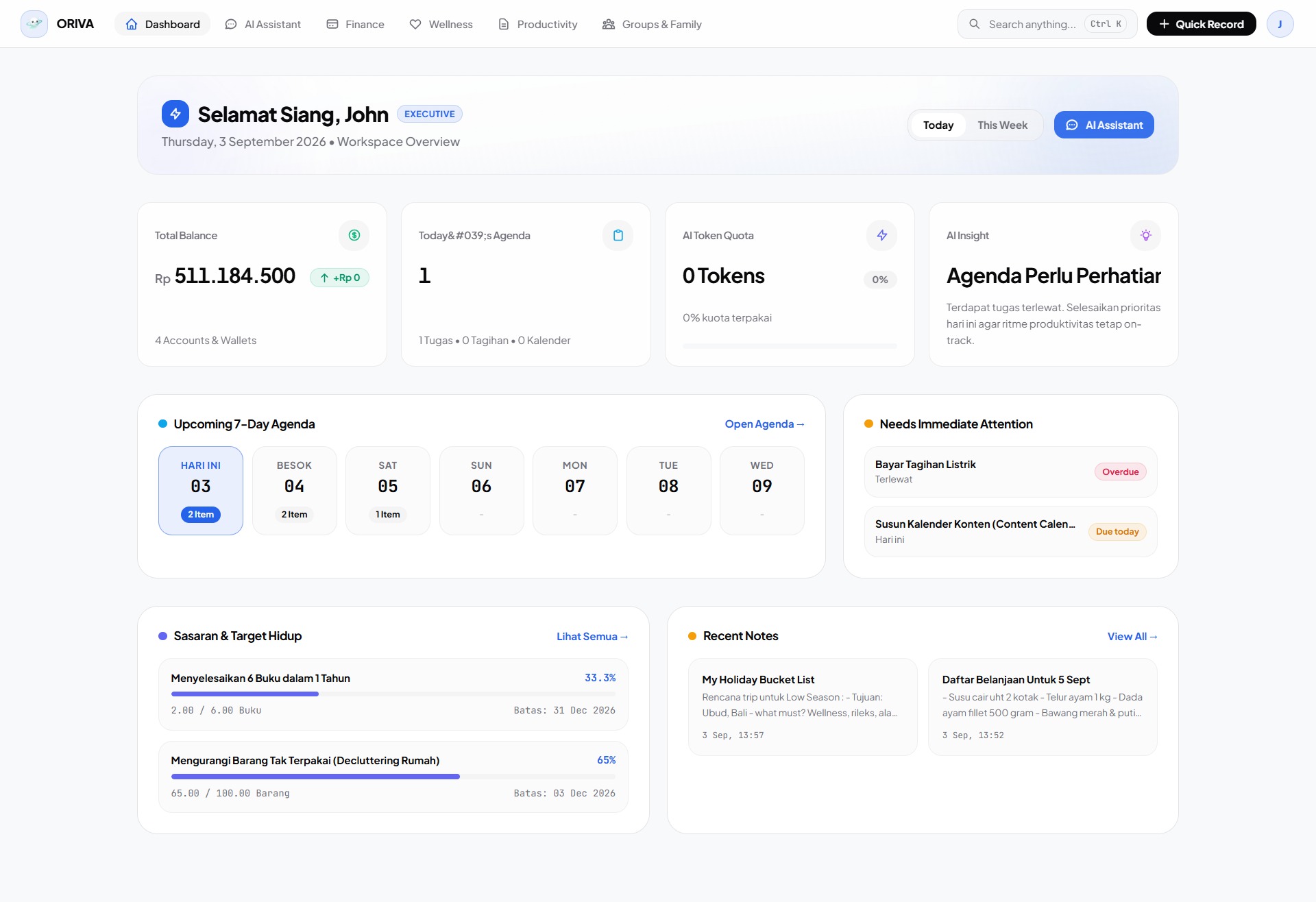Select the MON 07 day card
The height and width of the screenshot is (902, 1316).
[x=575, y=491]
